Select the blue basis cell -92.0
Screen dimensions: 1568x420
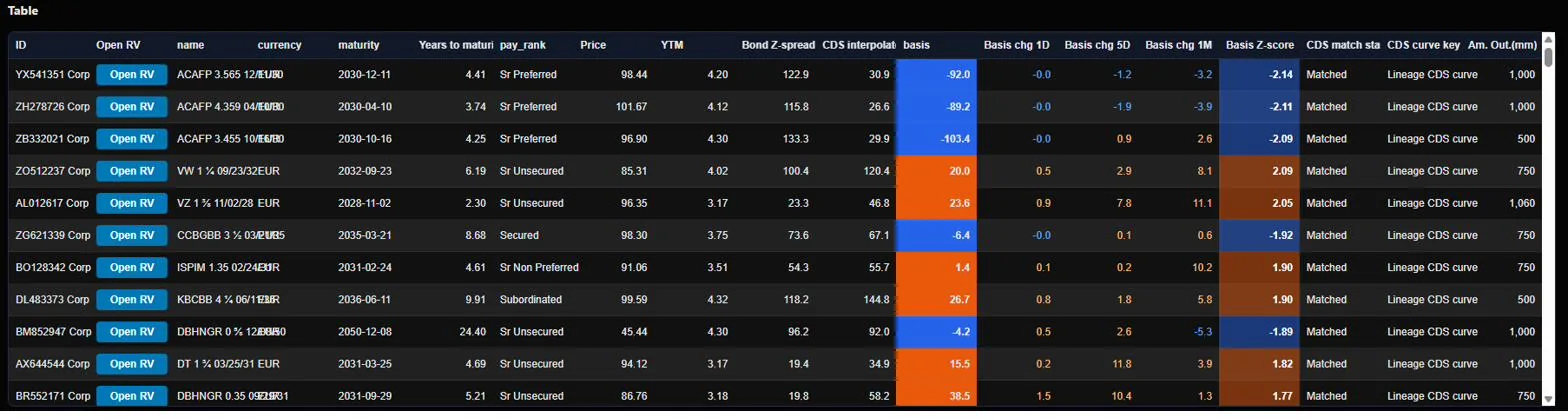pyautogui.click(x=936, y=75)
